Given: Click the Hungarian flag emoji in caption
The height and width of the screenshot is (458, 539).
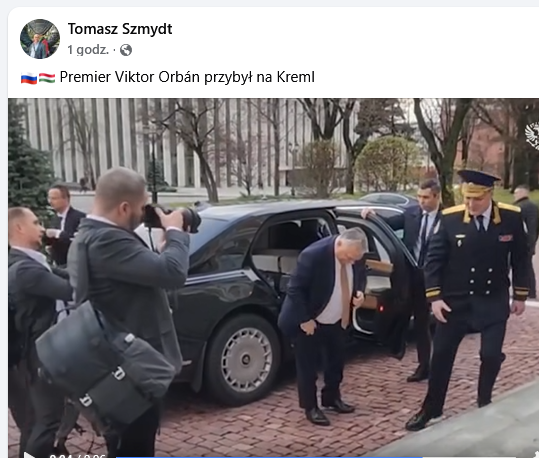Looking at the screenshot, I should tap(47, 78).
